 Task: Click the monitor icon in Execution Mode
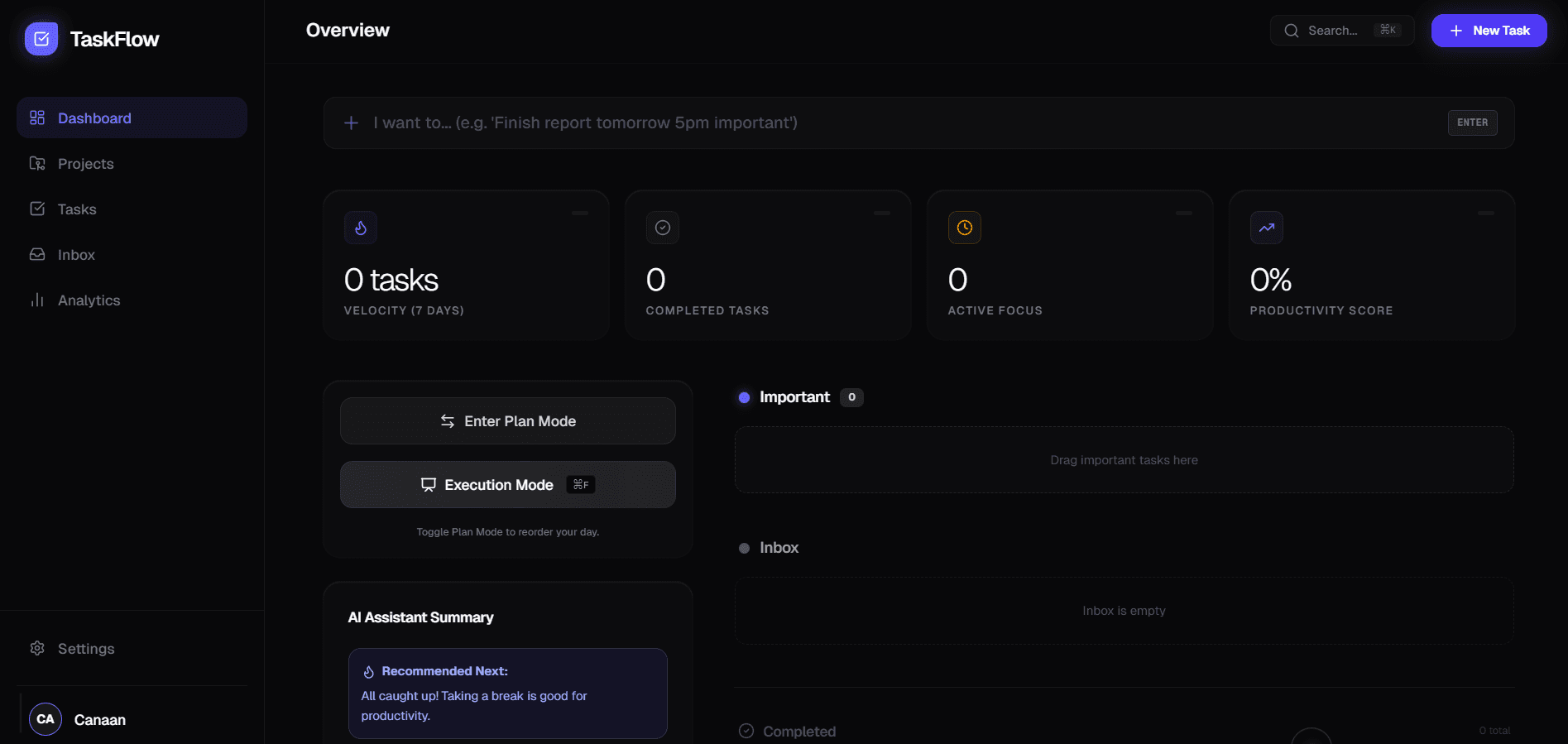pyautogui.click(x=428, y=485)
